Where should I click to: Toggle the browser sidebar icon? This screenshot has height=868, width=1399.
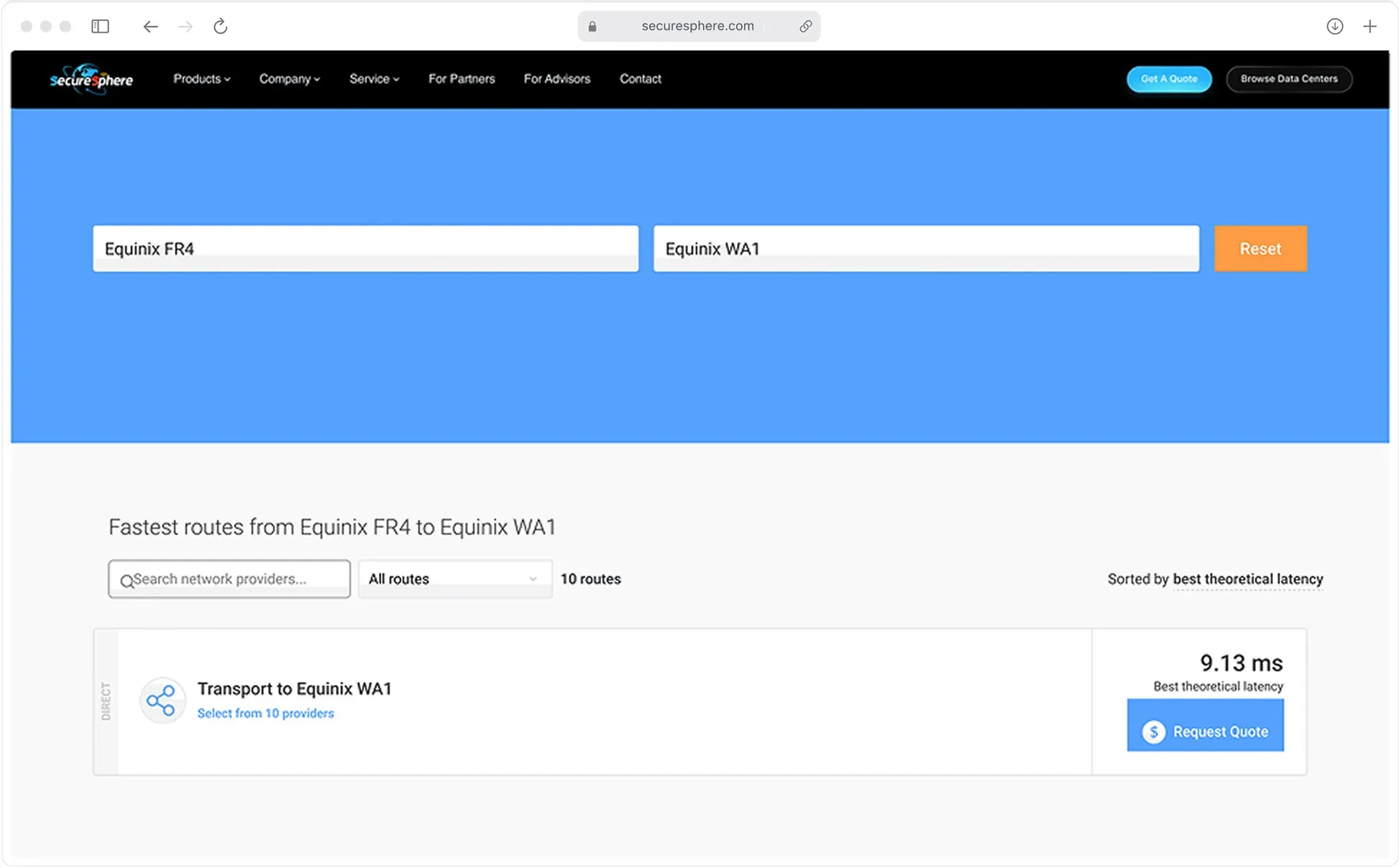[x=100, y=27]
